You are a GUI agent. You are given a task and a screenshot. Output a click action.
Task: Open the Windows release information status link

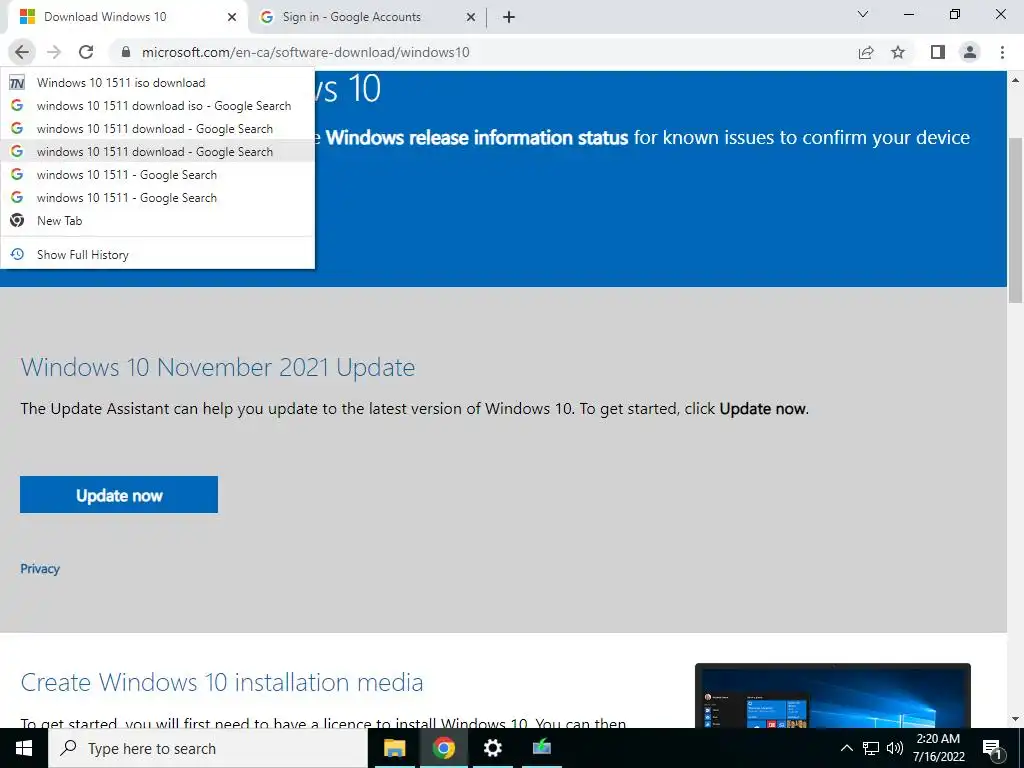click(477, 138)
